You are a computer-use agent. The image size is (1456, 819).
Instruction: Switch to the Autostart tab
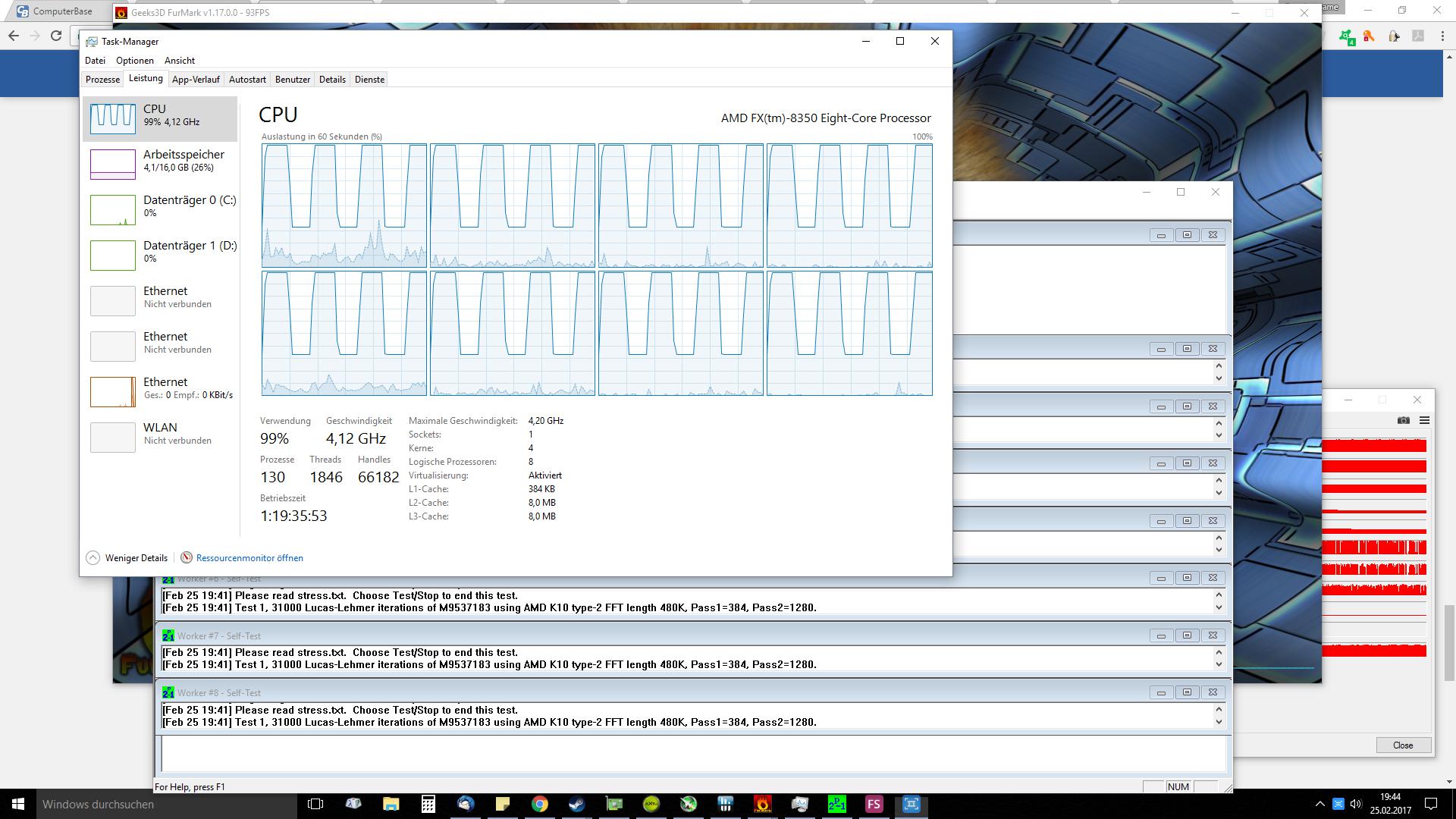(247, 80)
